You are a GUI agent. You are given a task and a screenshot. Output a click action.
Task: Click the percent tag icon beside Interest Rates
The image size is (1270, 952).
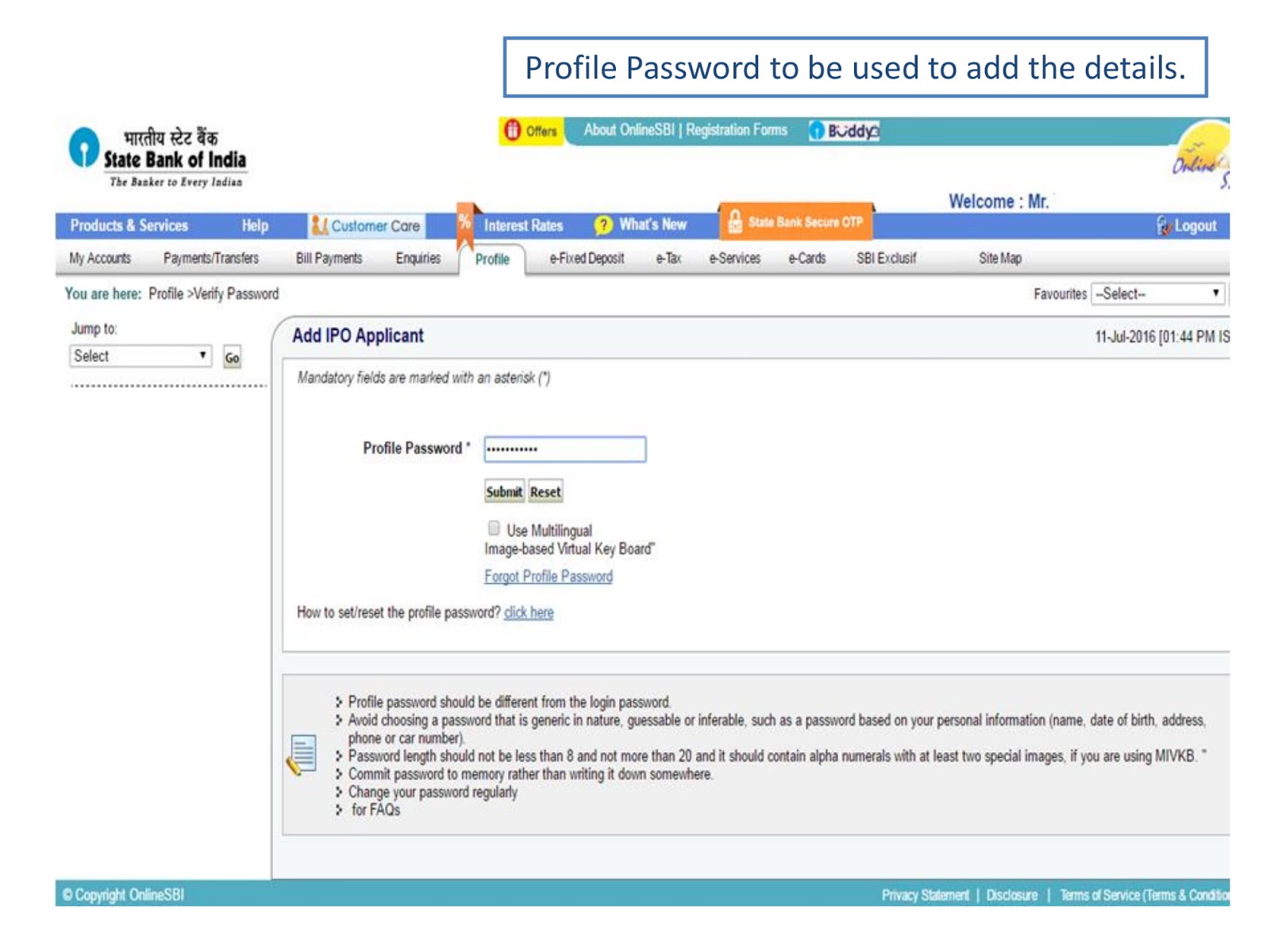pos(464,224)
